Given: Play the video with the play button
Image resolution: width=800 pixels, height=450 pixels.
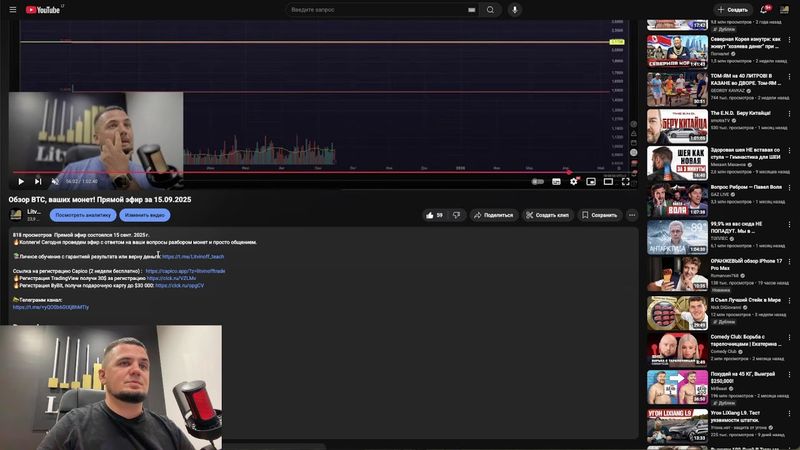Looking at the screenshot, I should pyautogui.click(x=21, y=181).
